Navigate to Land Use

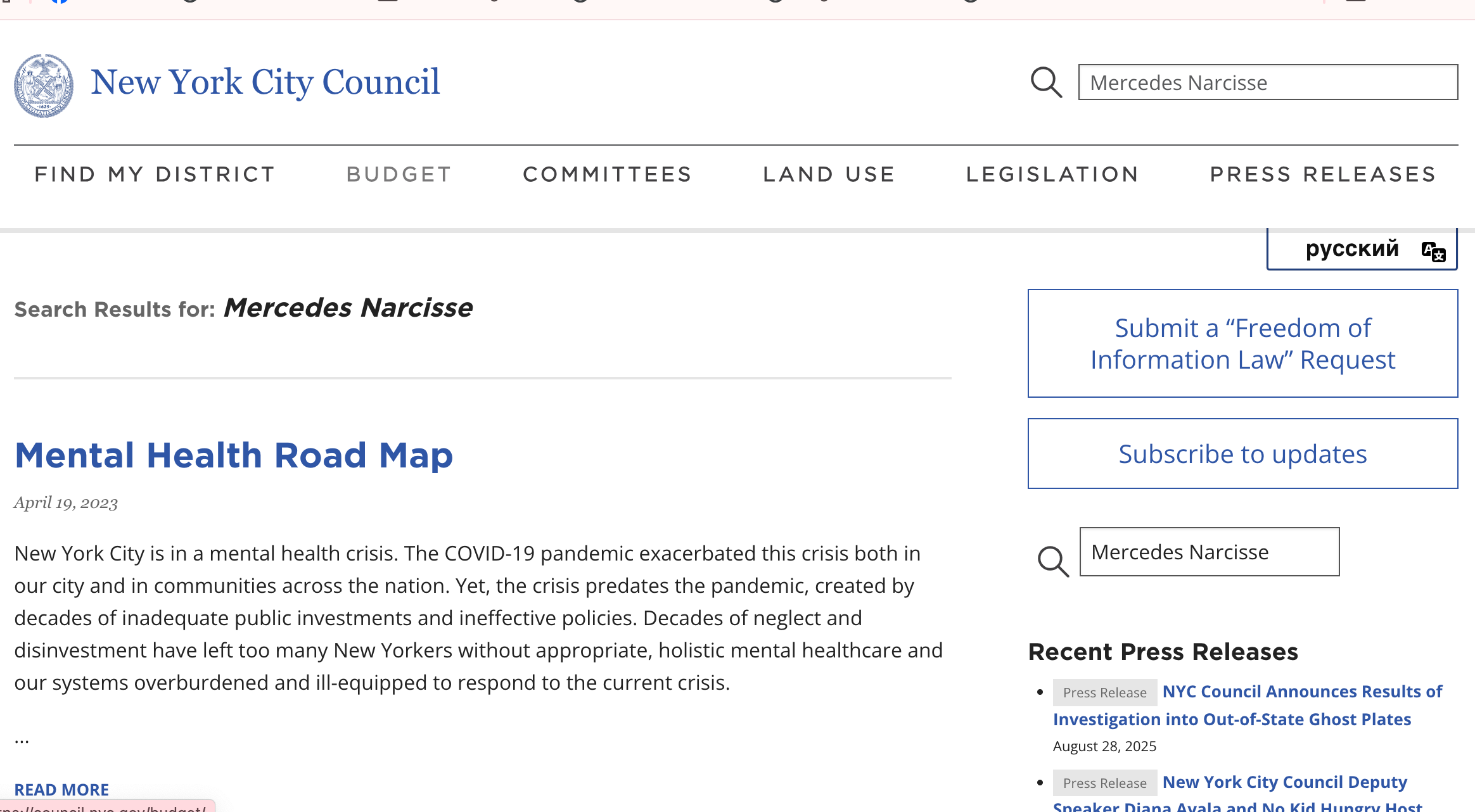tap(829, 174)
